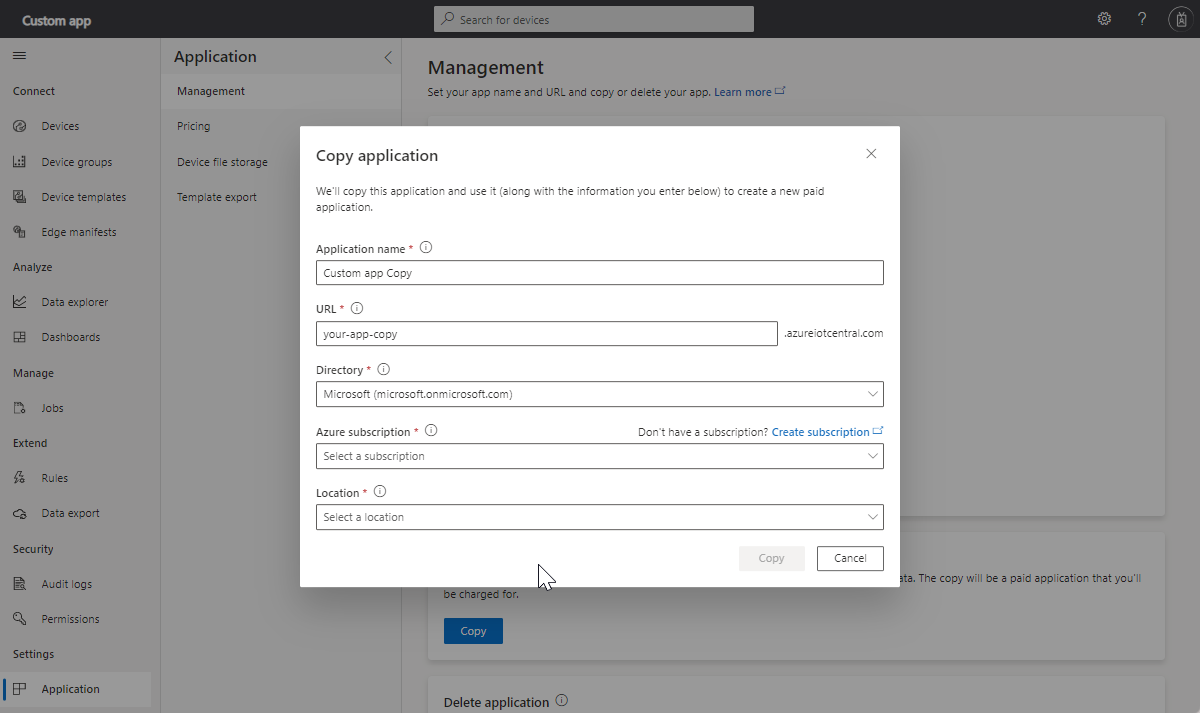The width and height of the screenshot is (1200, 713).
Task: Open the settings gear icon
Action: (x=1104, y=19)
